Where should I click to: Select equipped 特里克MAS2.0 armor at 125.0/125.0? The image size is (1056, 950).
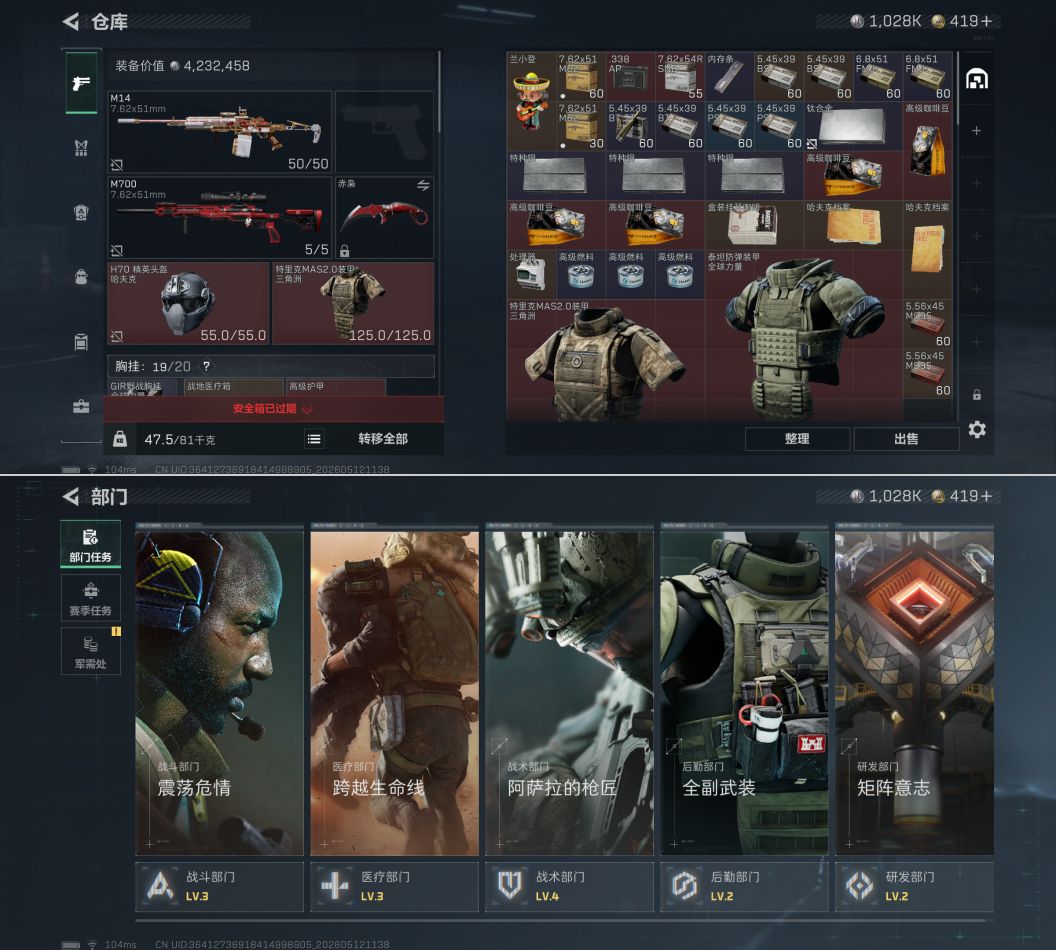(353, 304)
